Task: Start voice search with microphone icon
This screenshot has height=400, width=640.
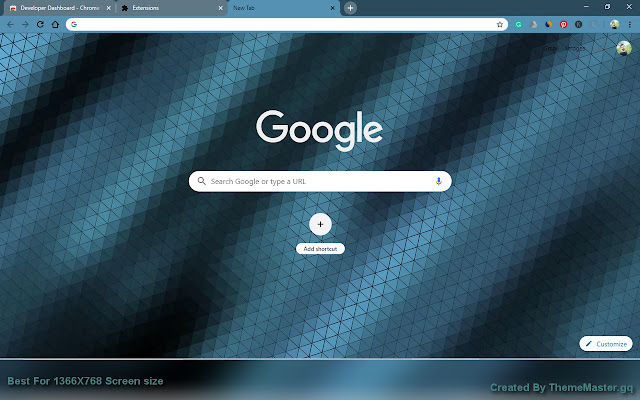Action: [438, 181]
